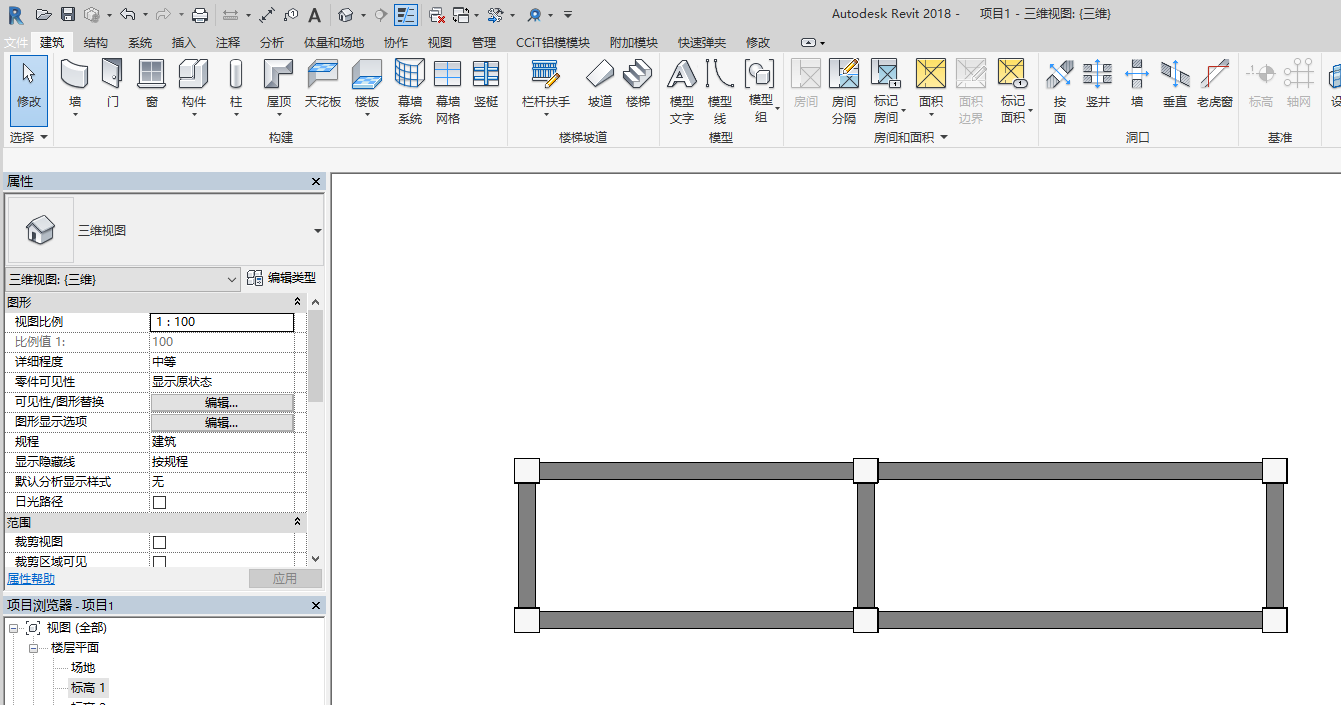Close the 属性 panel
The height and width of the screenshot is (705, 1341).
point(316,182)
